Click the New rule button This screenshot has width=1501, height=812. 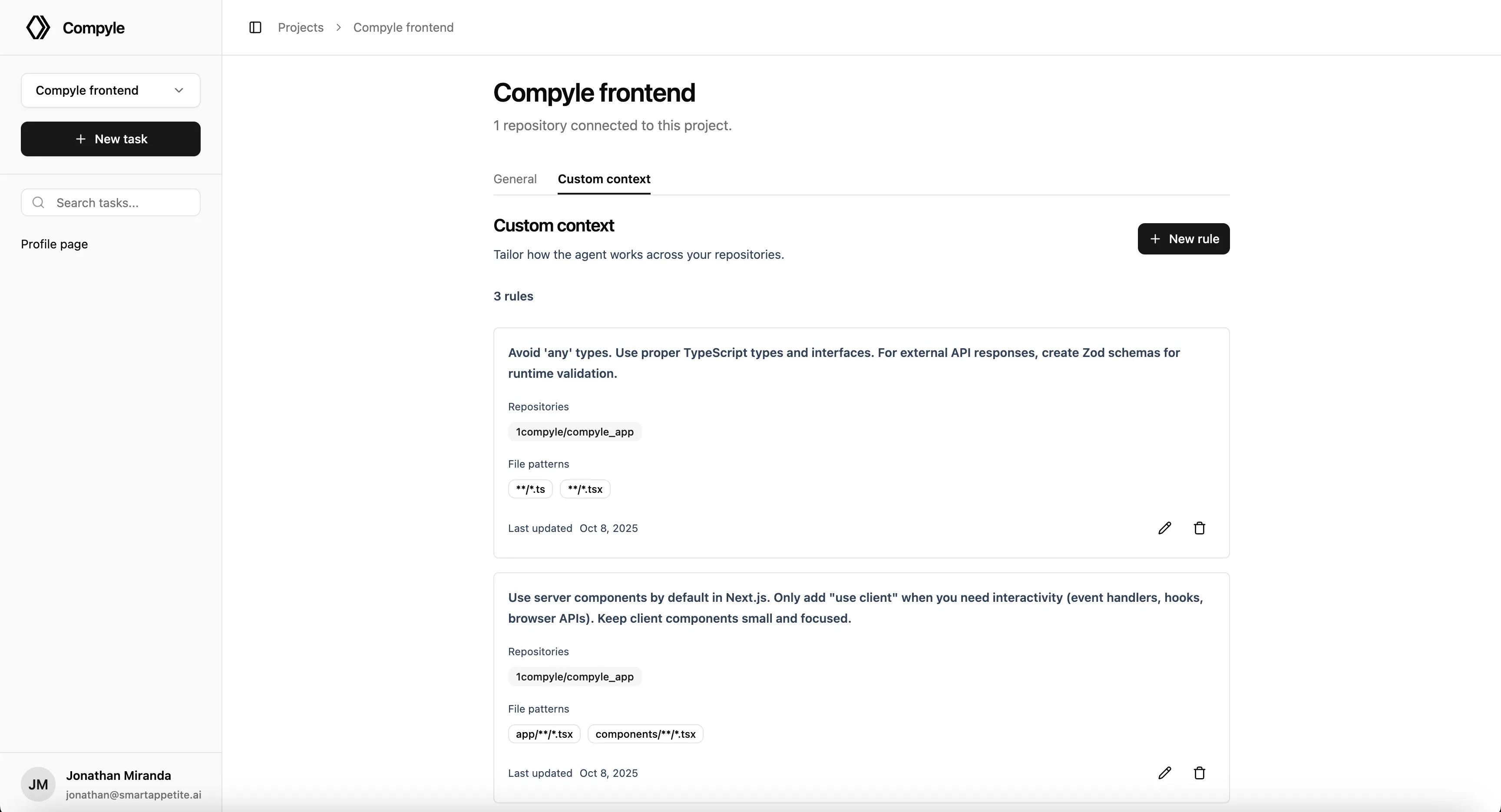[1184, 239]
